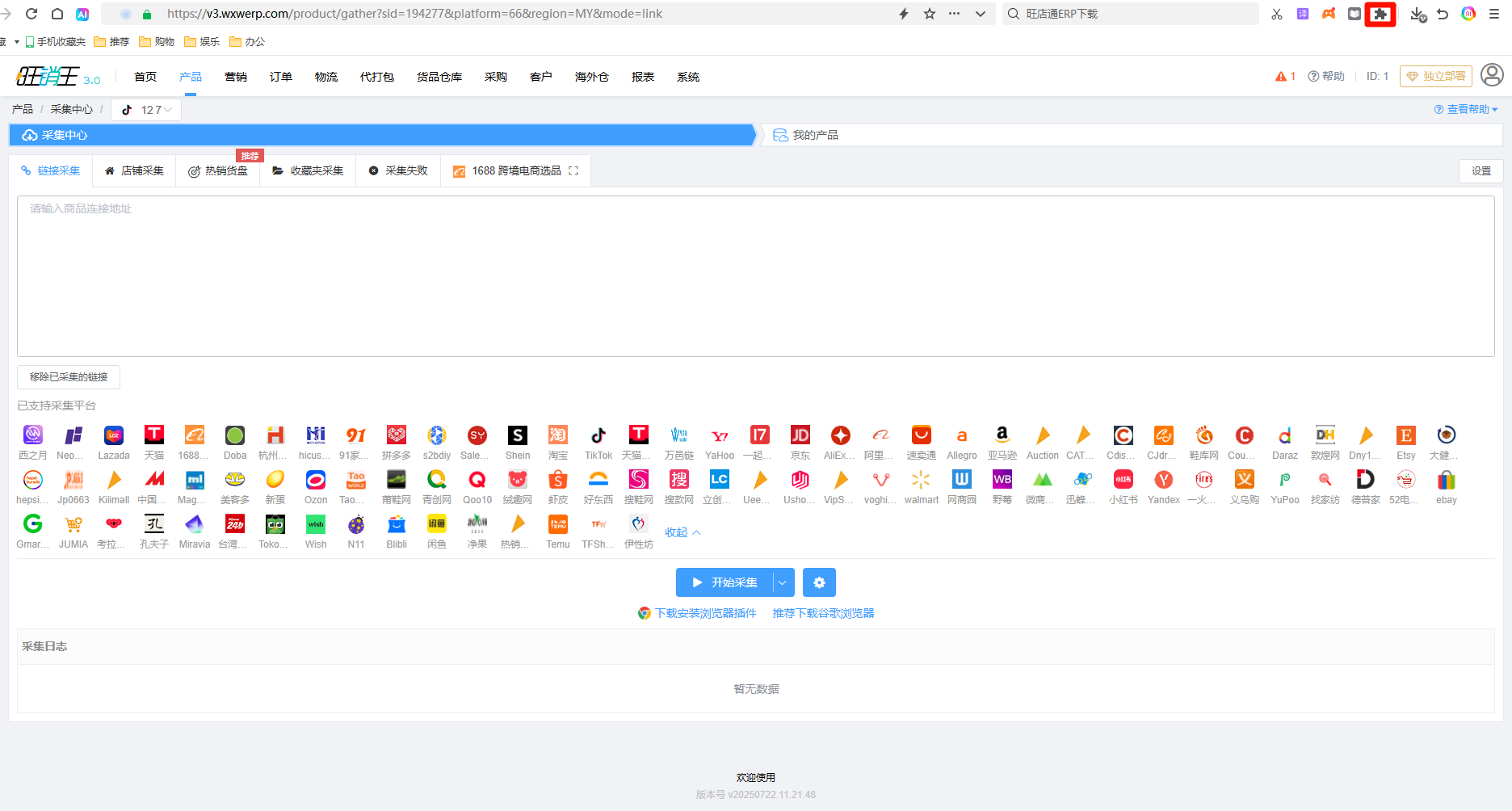Image resolution: width=1512 pixels, height=811 pixels.
Task: Select the Miravia platform icon
Action: coord(195,524)
